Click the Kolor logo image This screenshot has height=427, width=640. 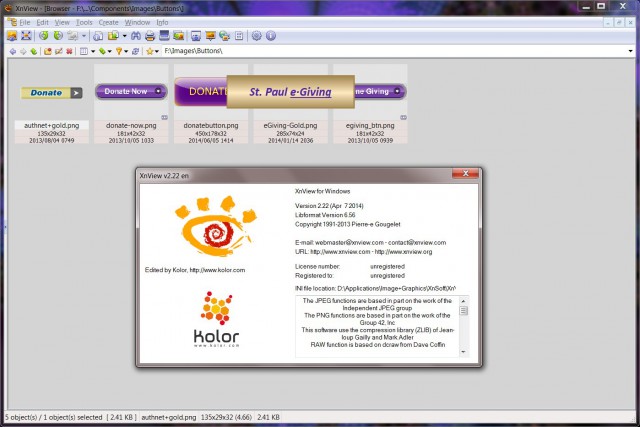tap(216, 319)
